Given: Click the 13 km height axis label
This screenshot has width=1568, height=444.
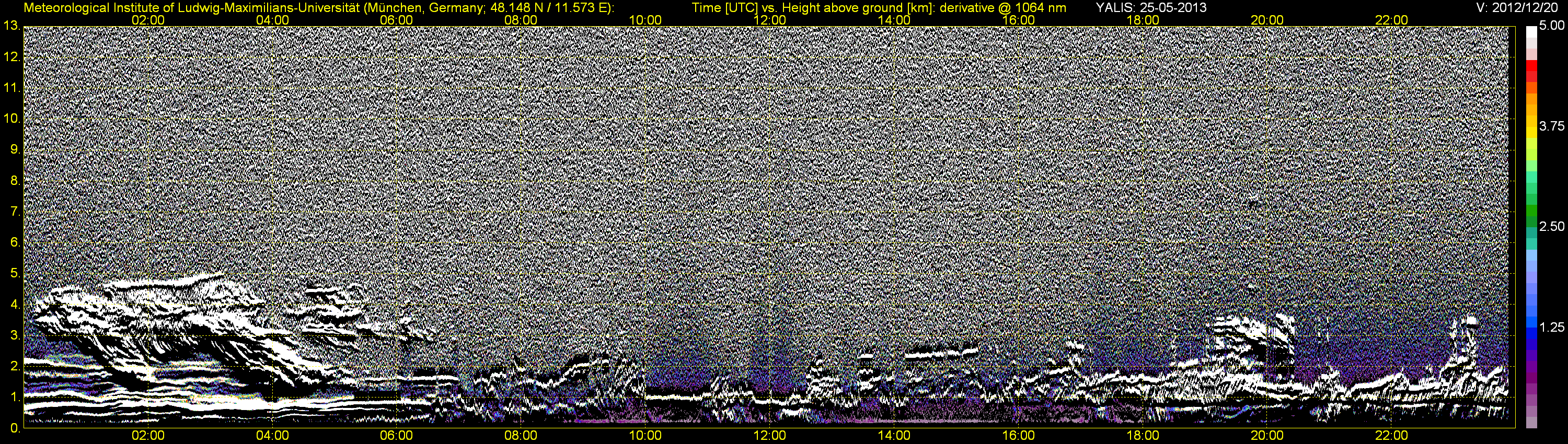Looking at the screenshot, I should pyautogui.click(x=11, y=26).
